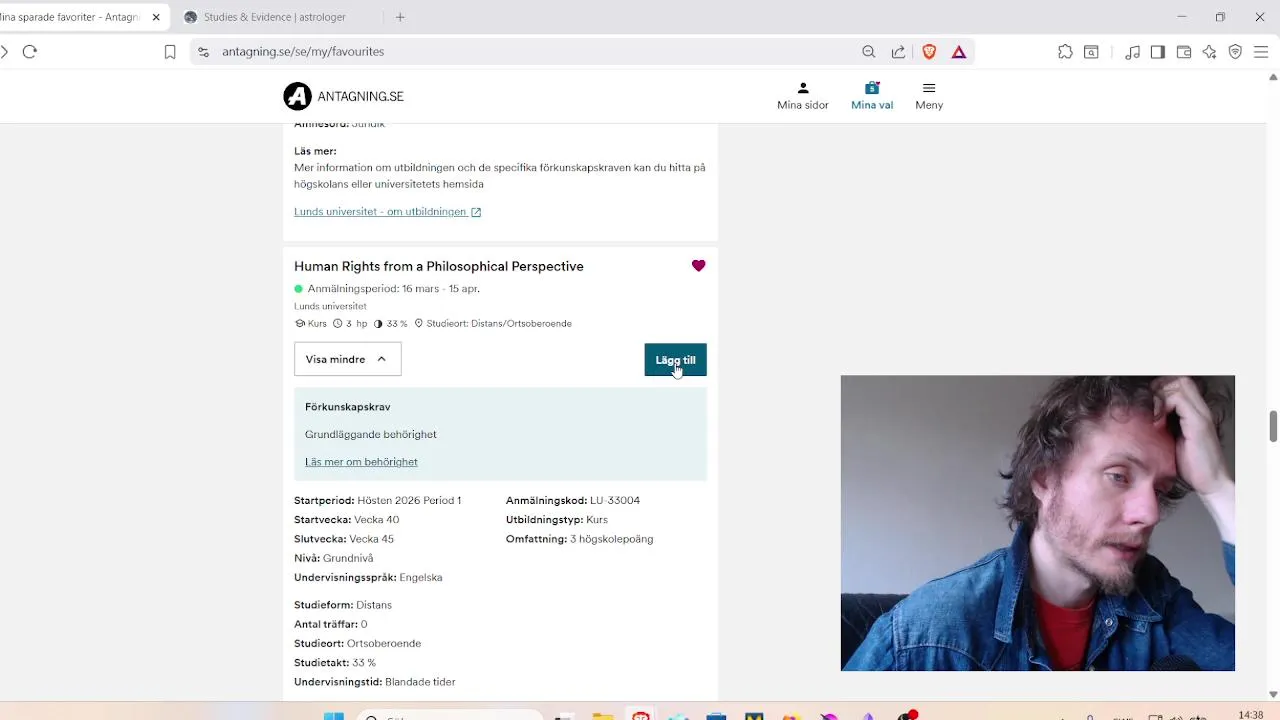Click the tab search icon in the toolbar
Screen dimensions: 1280x720
[x=1091, y=52]
